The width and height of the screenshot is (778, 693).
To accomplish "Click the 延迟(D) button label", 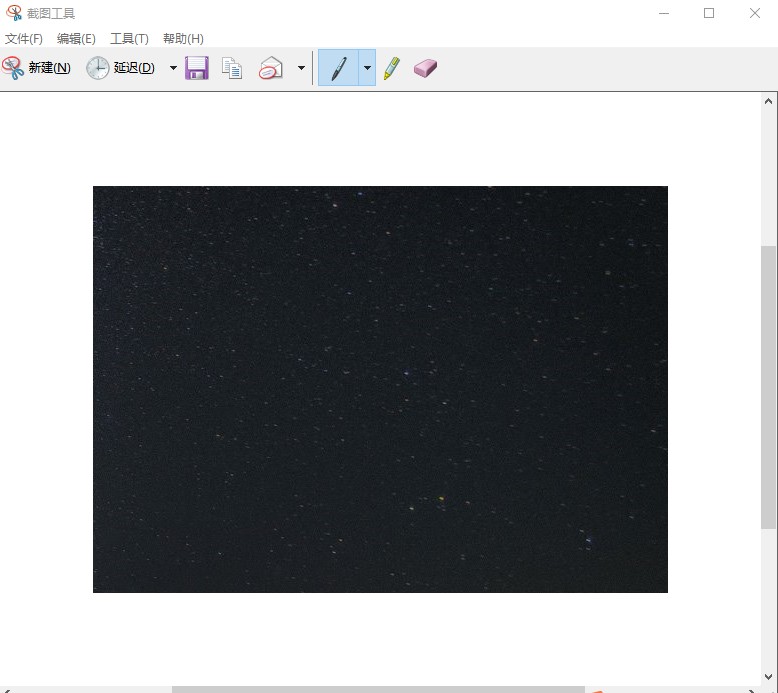I will click(x=134, y=67).
